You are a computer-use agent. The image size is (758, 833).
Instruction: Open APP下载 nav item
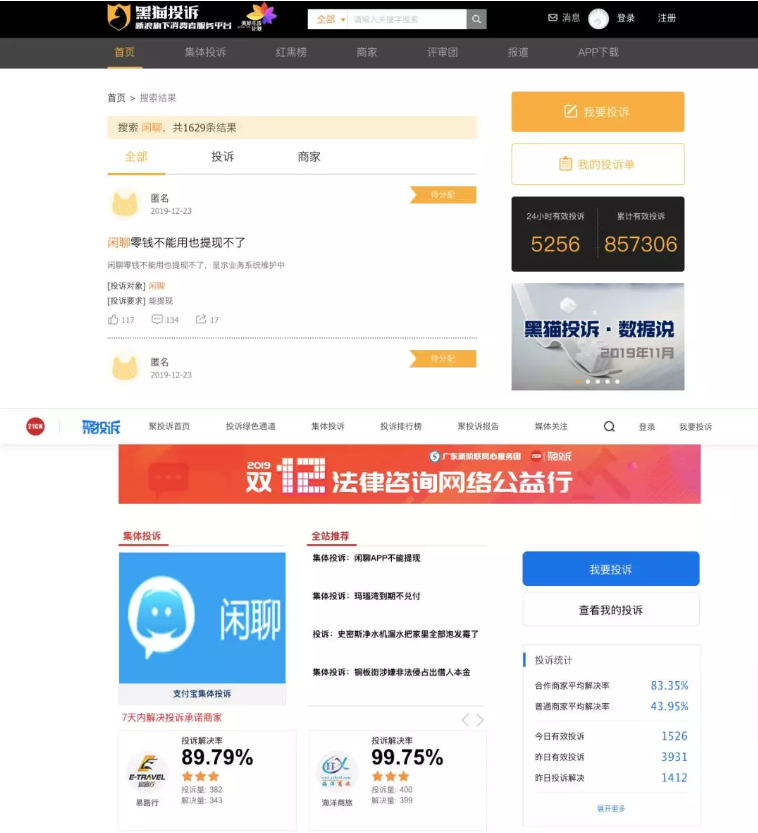click(x=598, y=52)
